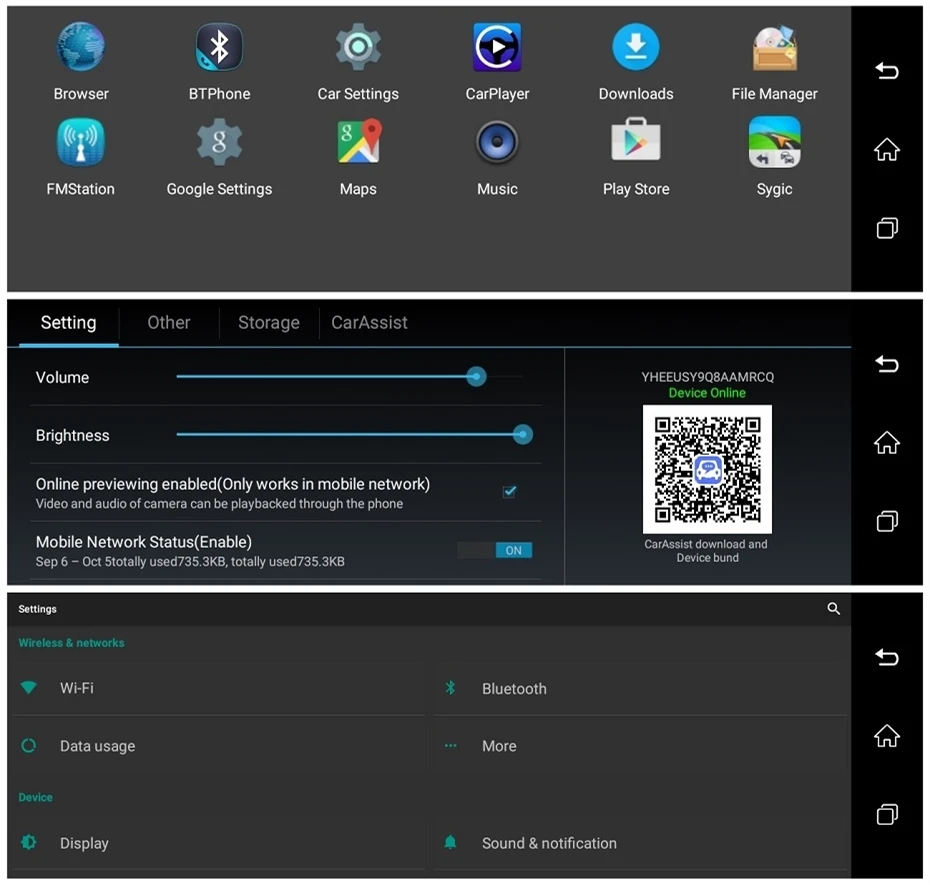Click the Device section header
Image resolution: width=930 pixels, height=885 pixels.
point(36,797)
